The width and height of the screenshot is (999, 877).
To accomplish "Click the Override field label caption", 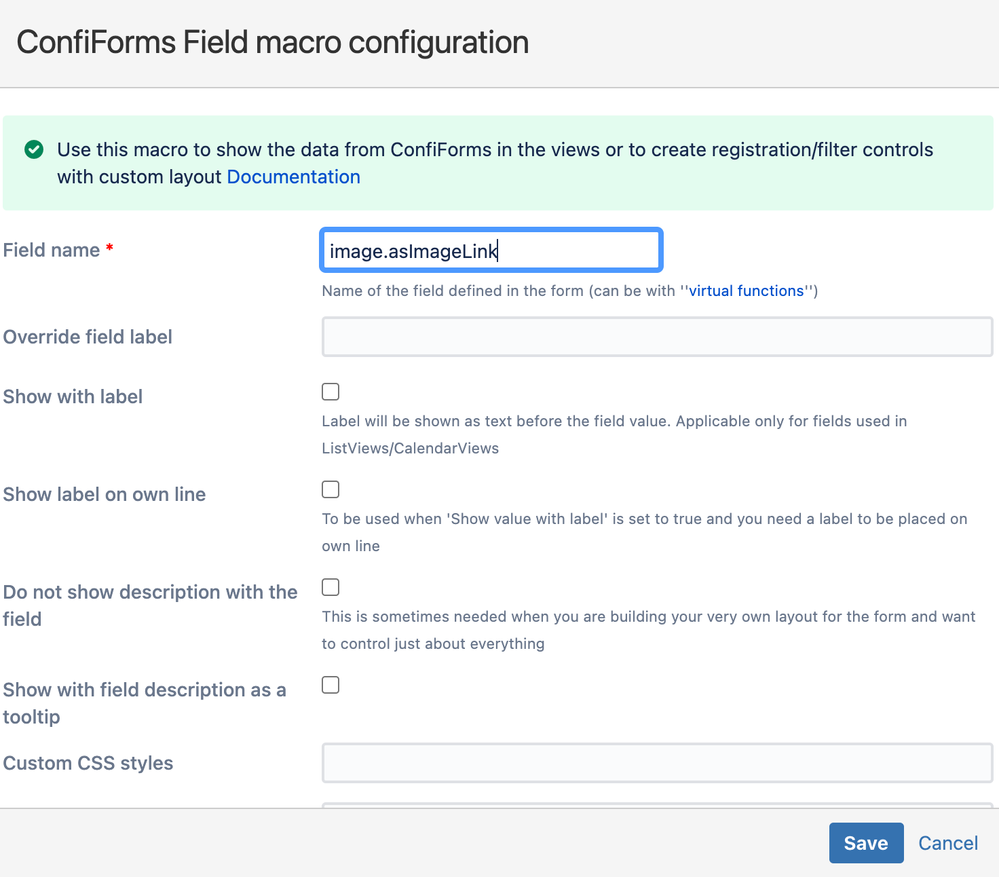I will click(87, 336).
